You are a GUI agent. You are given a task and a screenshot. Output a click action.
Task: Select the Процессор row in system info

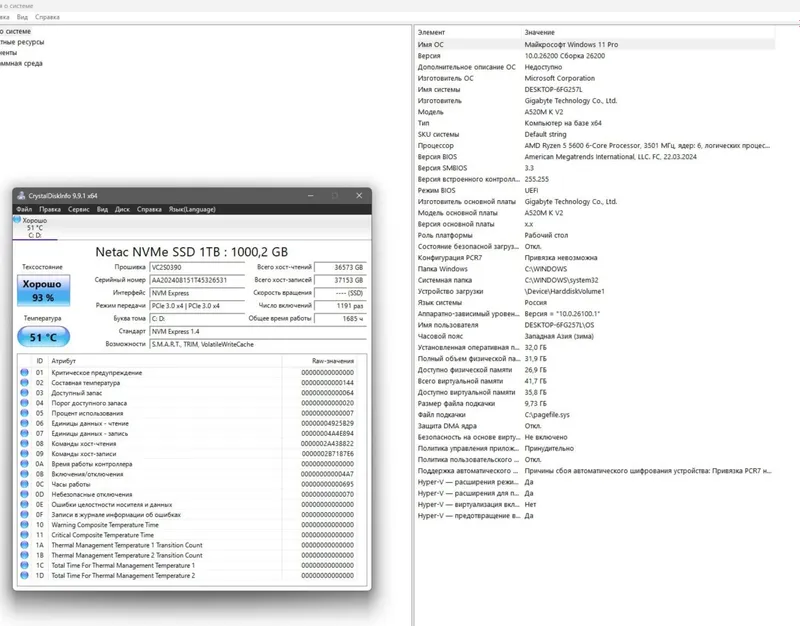pos(594,145)
